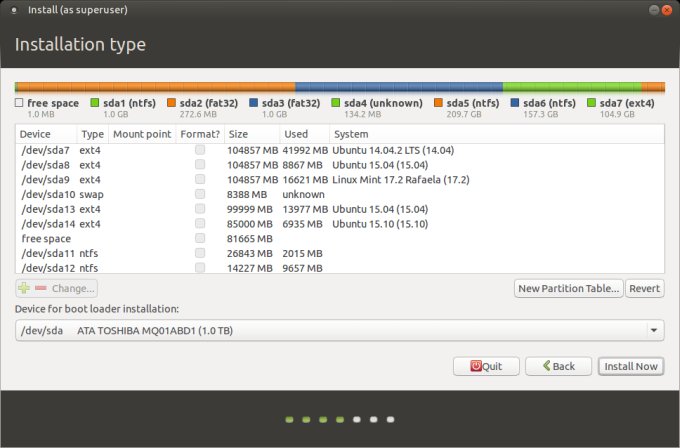Click the Mount point column header
The height and width of the screenshot is (448, 680).
tap(142, 134)
